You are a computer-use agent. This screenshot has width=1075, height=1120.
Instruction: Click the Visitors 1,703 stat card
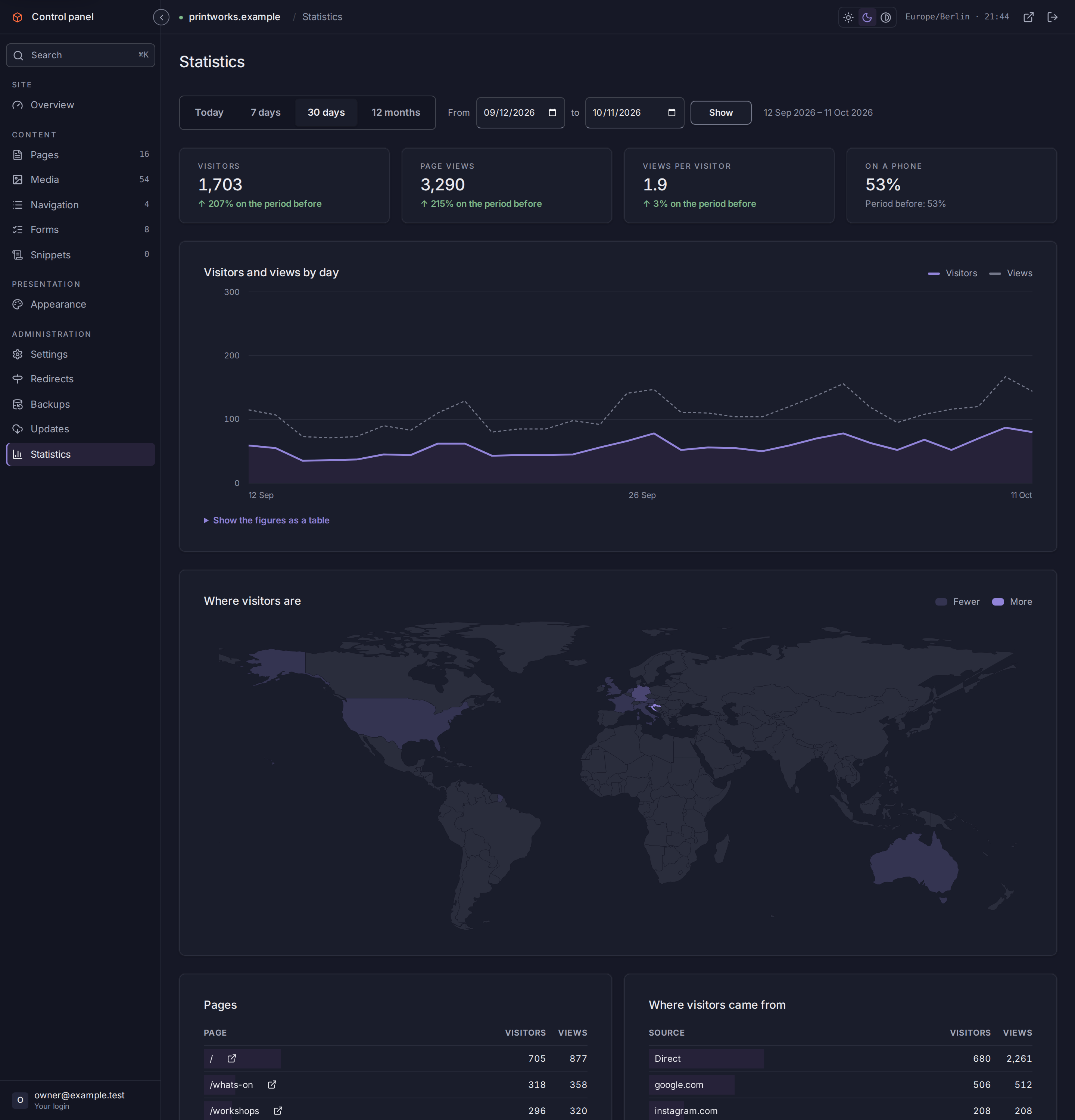click(284, 186)
